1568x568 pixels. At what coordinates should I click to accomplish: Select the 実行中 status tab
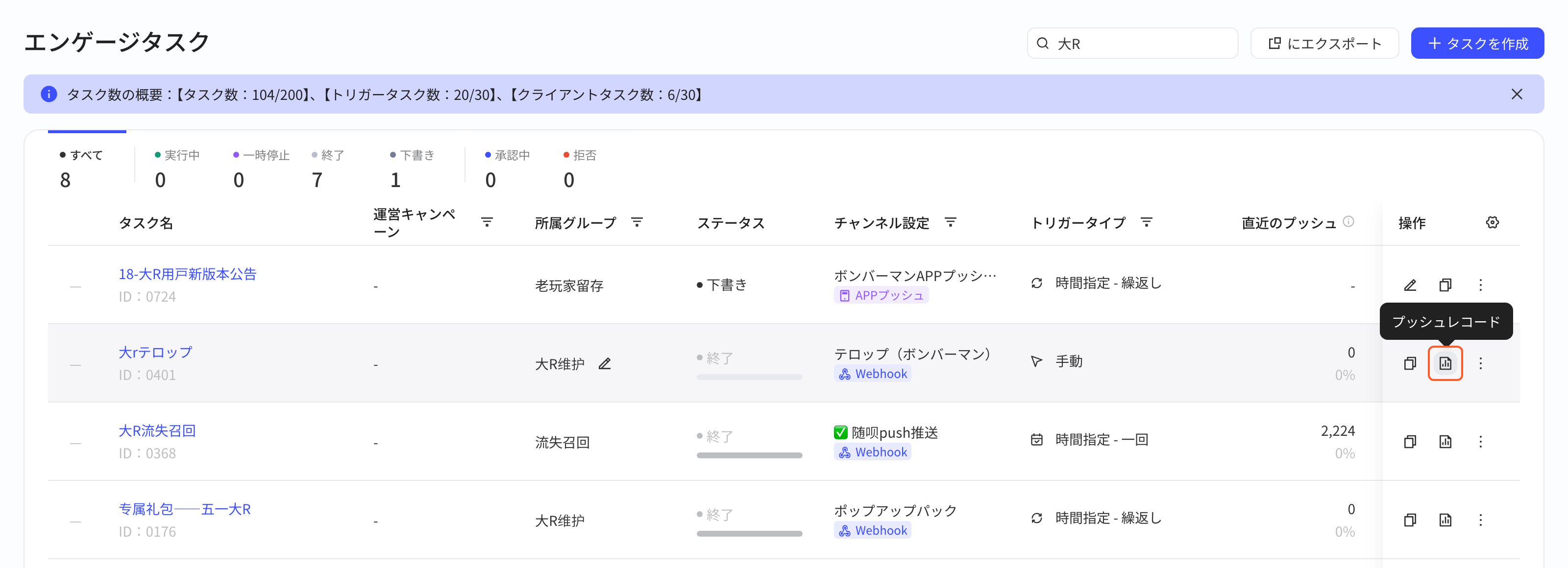tap(177, 168)
